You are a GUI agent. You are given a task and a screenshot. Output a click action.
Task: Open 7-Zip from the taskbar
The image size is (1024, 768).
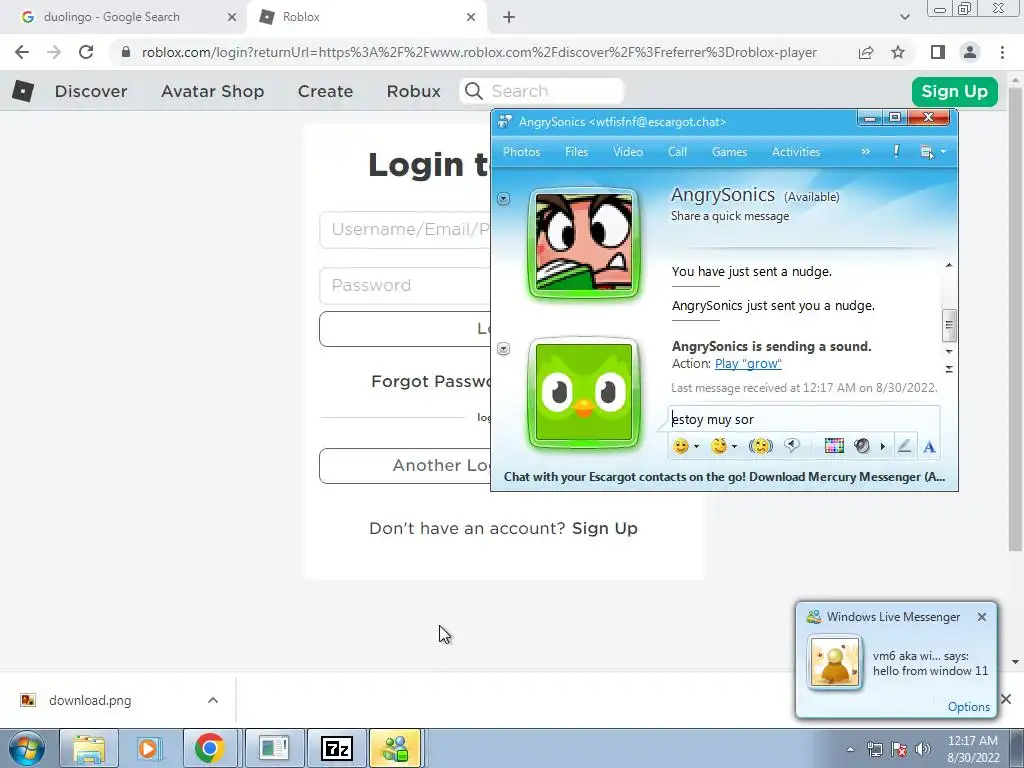[x=337, y=748]
